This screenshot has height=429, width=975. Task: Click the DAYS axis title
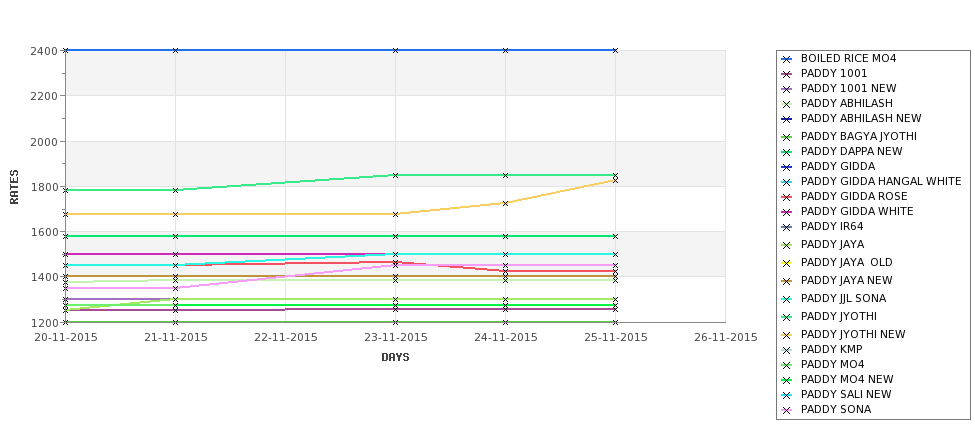tap(395, 358)
